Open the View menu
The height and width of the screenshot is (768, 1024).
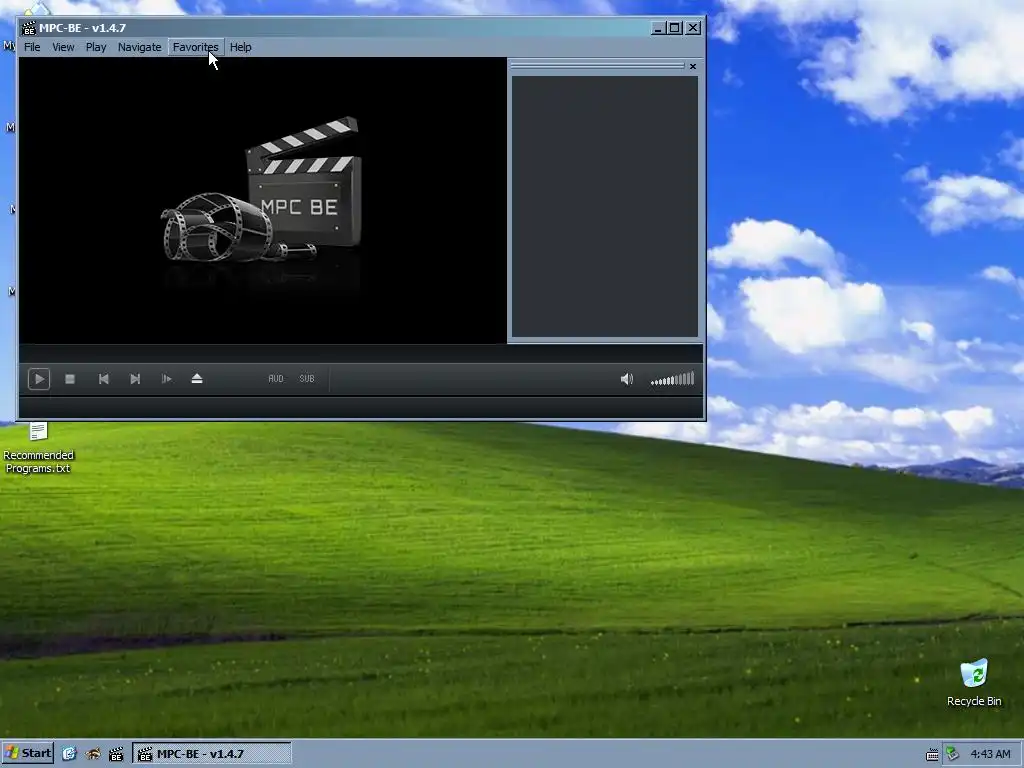pos(63,47)
